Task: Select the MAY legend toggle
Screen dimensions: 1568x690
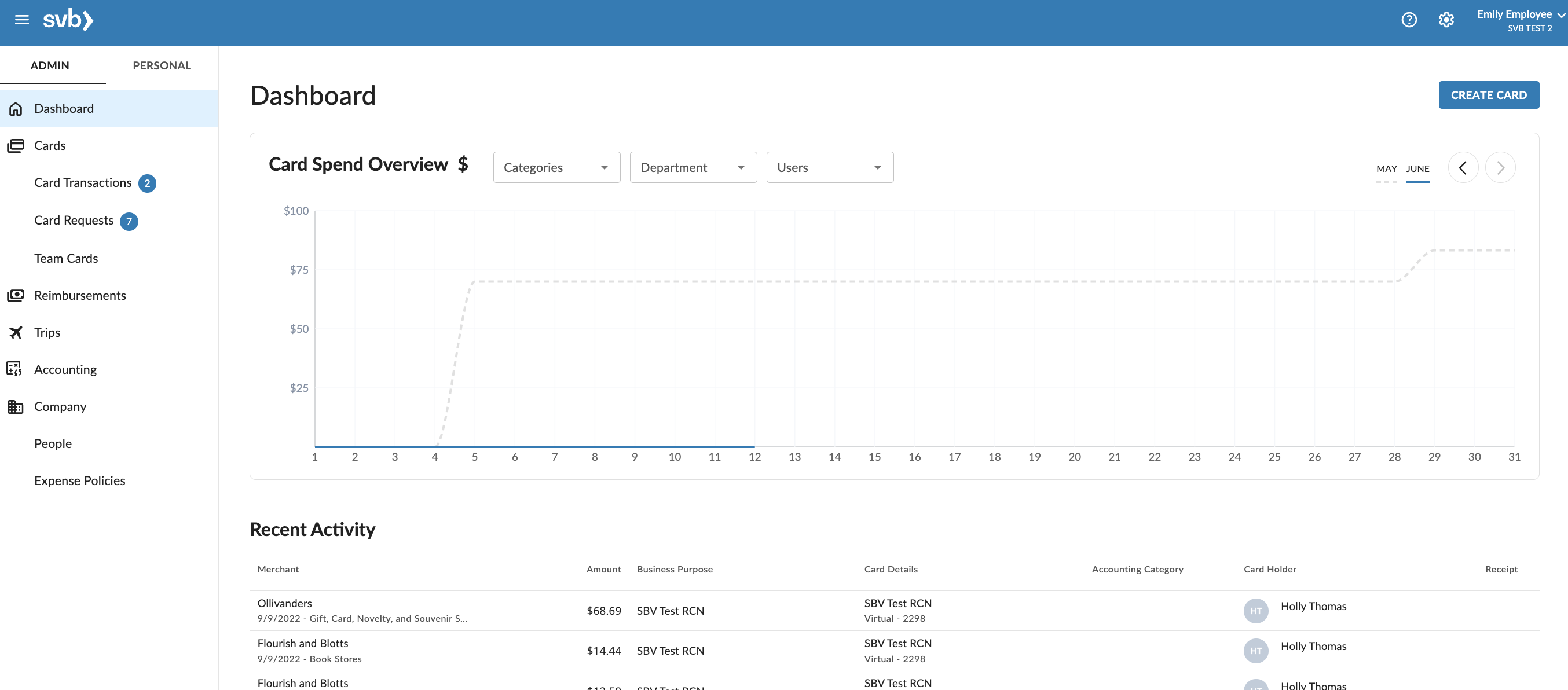Action: [x=1386, y=170]
